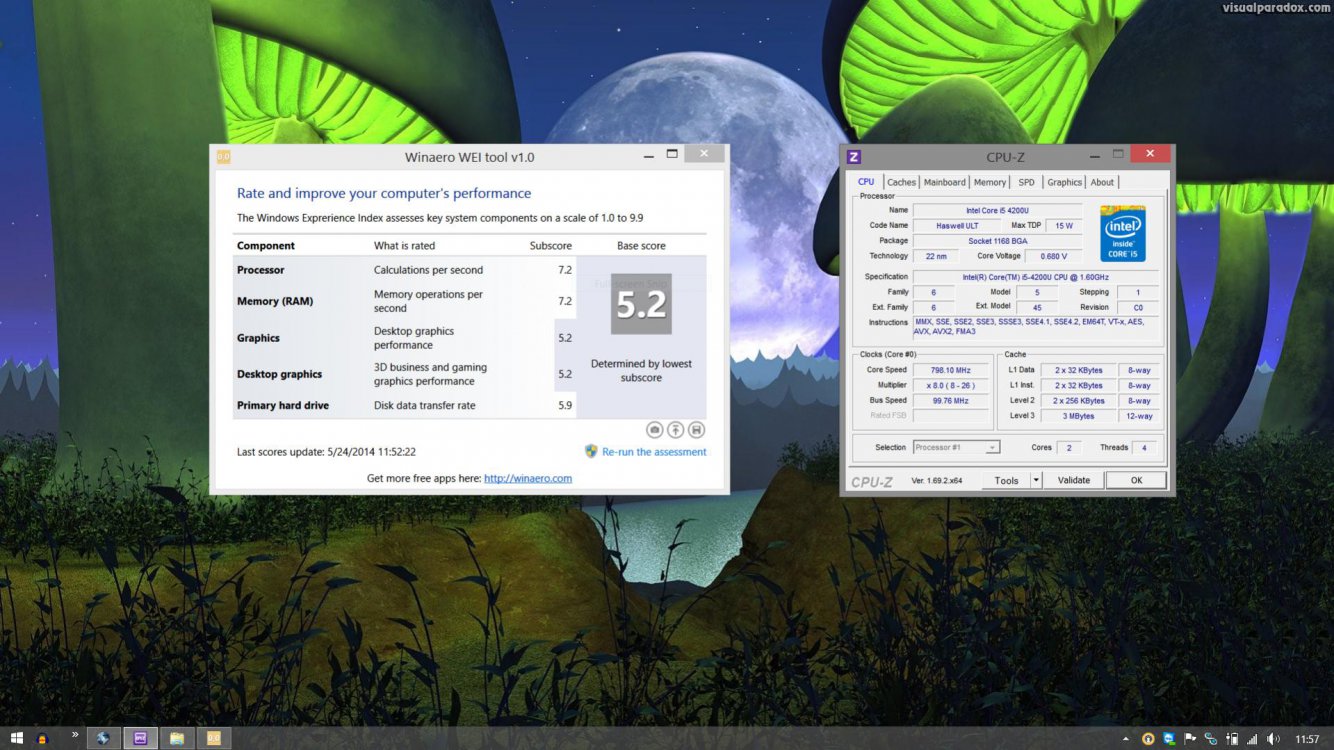The image size is (1334, 750).
Task: Click the purple Z icon in CPU-Z title bar
Action: coord(854,157)
